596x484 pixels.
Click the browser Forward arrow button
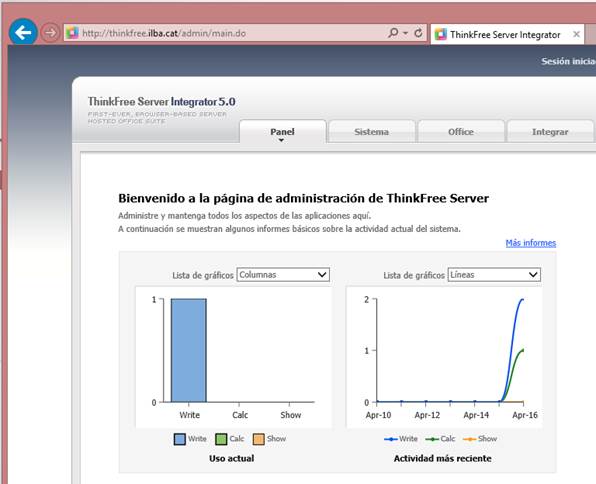(50, 33)
